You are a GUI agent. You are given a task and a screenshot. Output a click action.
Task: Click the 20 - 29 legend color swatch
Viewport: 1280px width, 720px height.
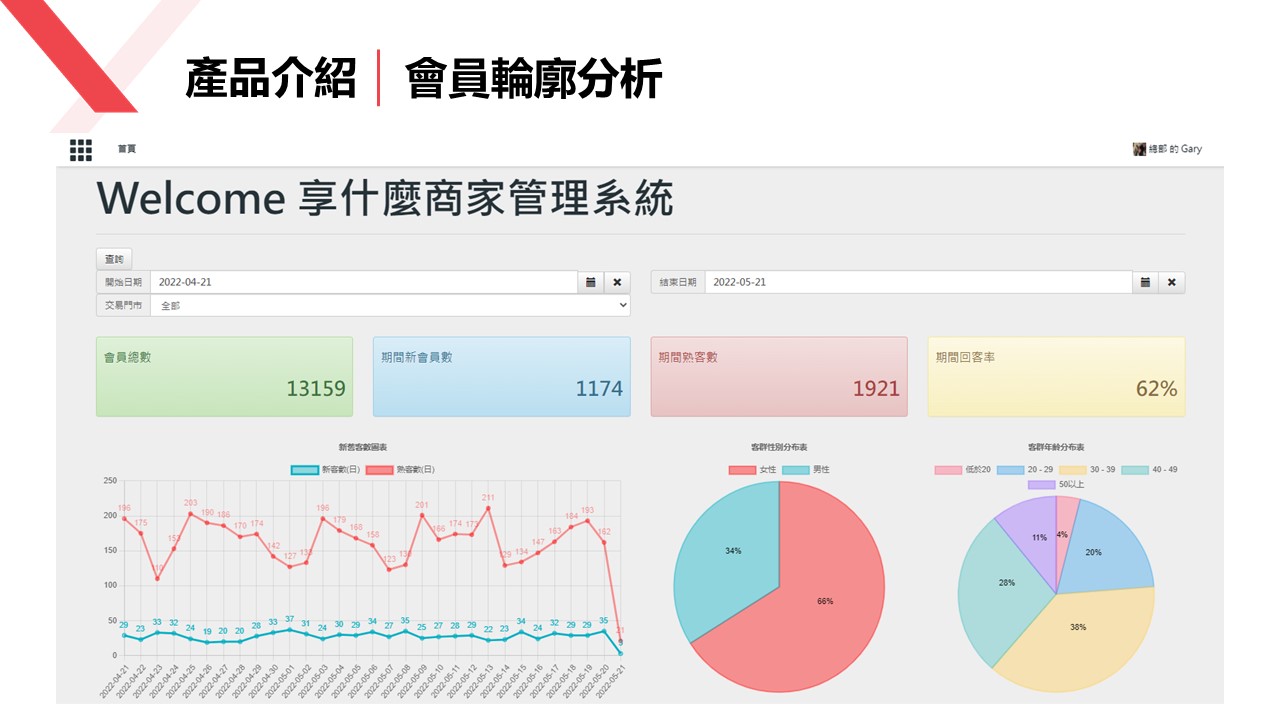pos(1011,470)
